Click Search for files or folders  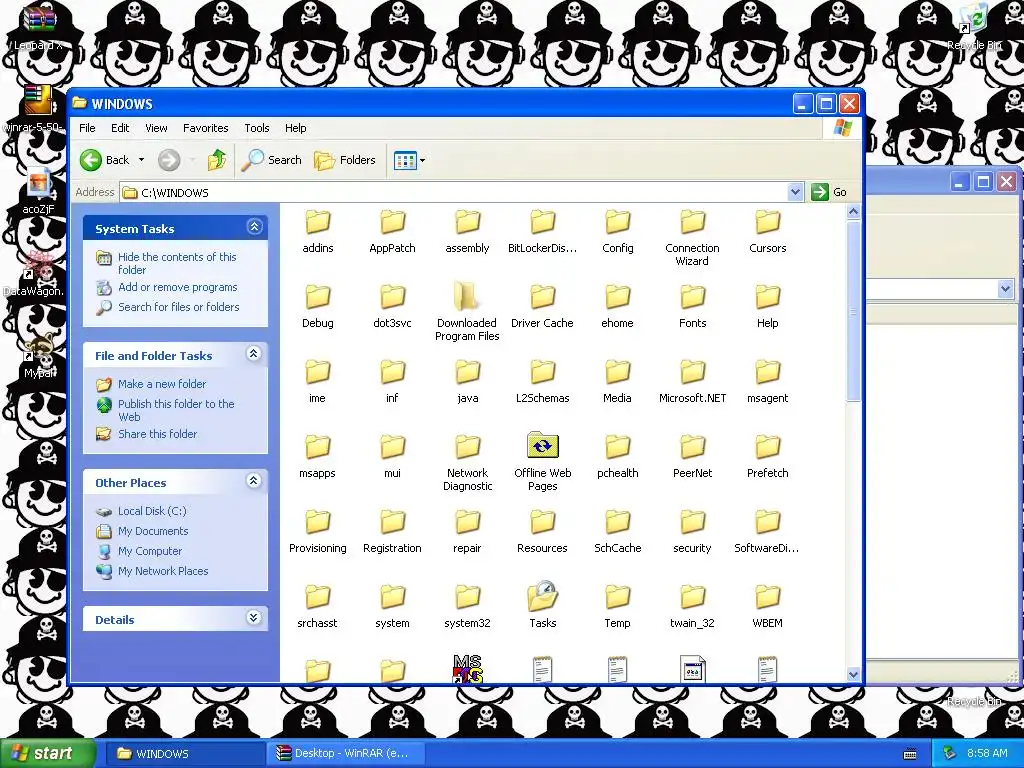178,307
